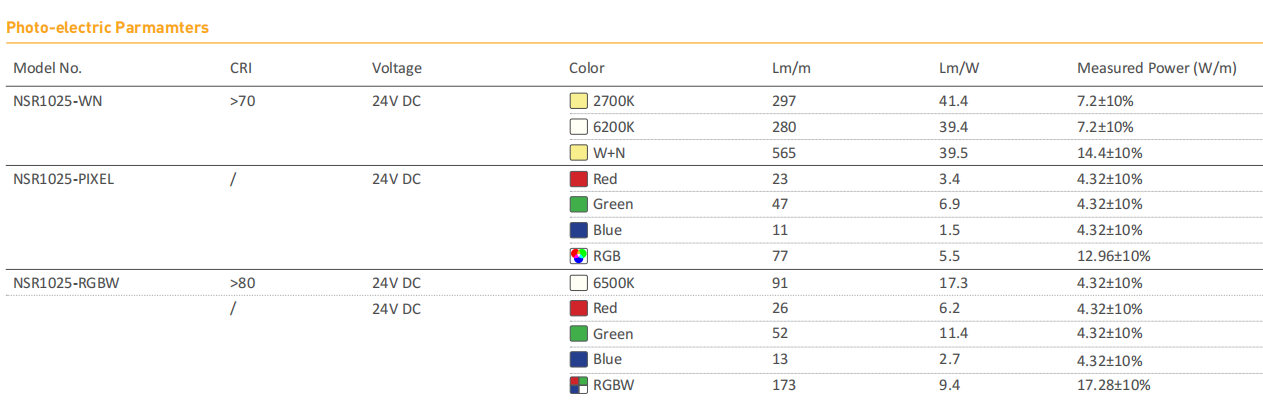Click the 2700K warm yellow swatch
The height and width of the screenshot is (417, 1263).
pyautogui.click(x=578, y=101)
